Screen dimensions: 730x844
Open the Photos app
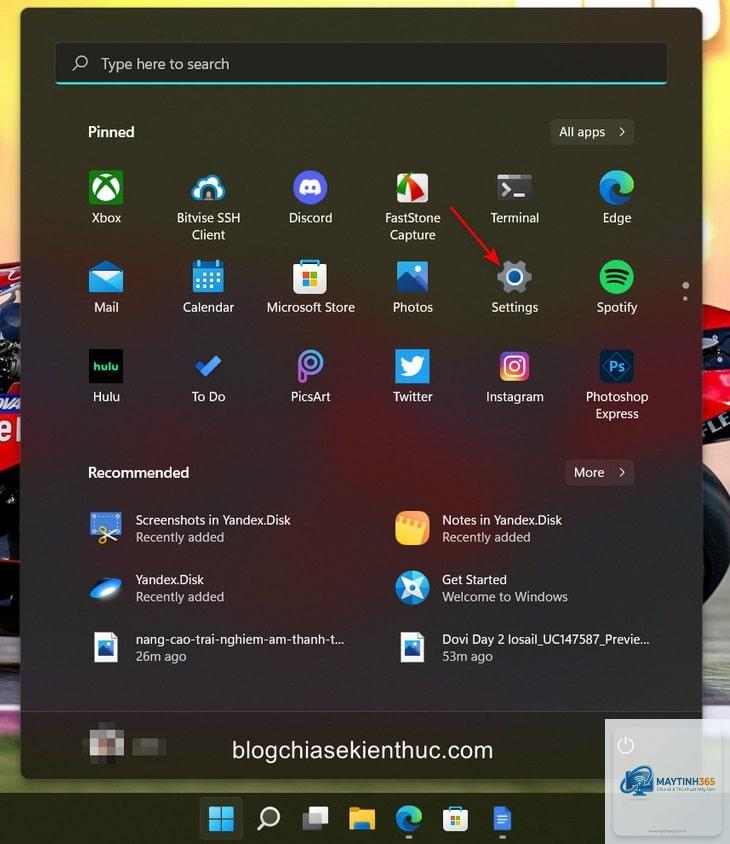[x=412, y=287]
